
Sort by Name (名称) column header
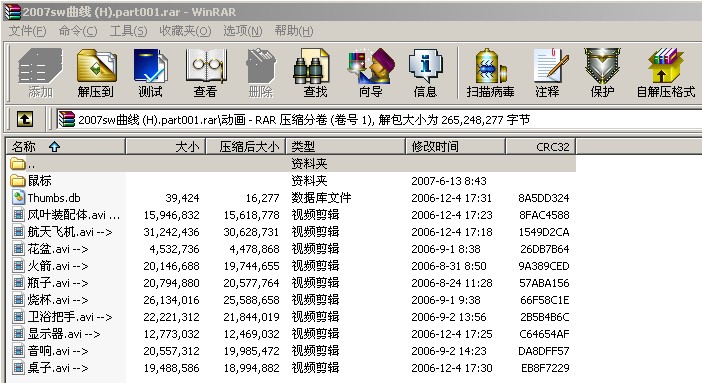66,146
